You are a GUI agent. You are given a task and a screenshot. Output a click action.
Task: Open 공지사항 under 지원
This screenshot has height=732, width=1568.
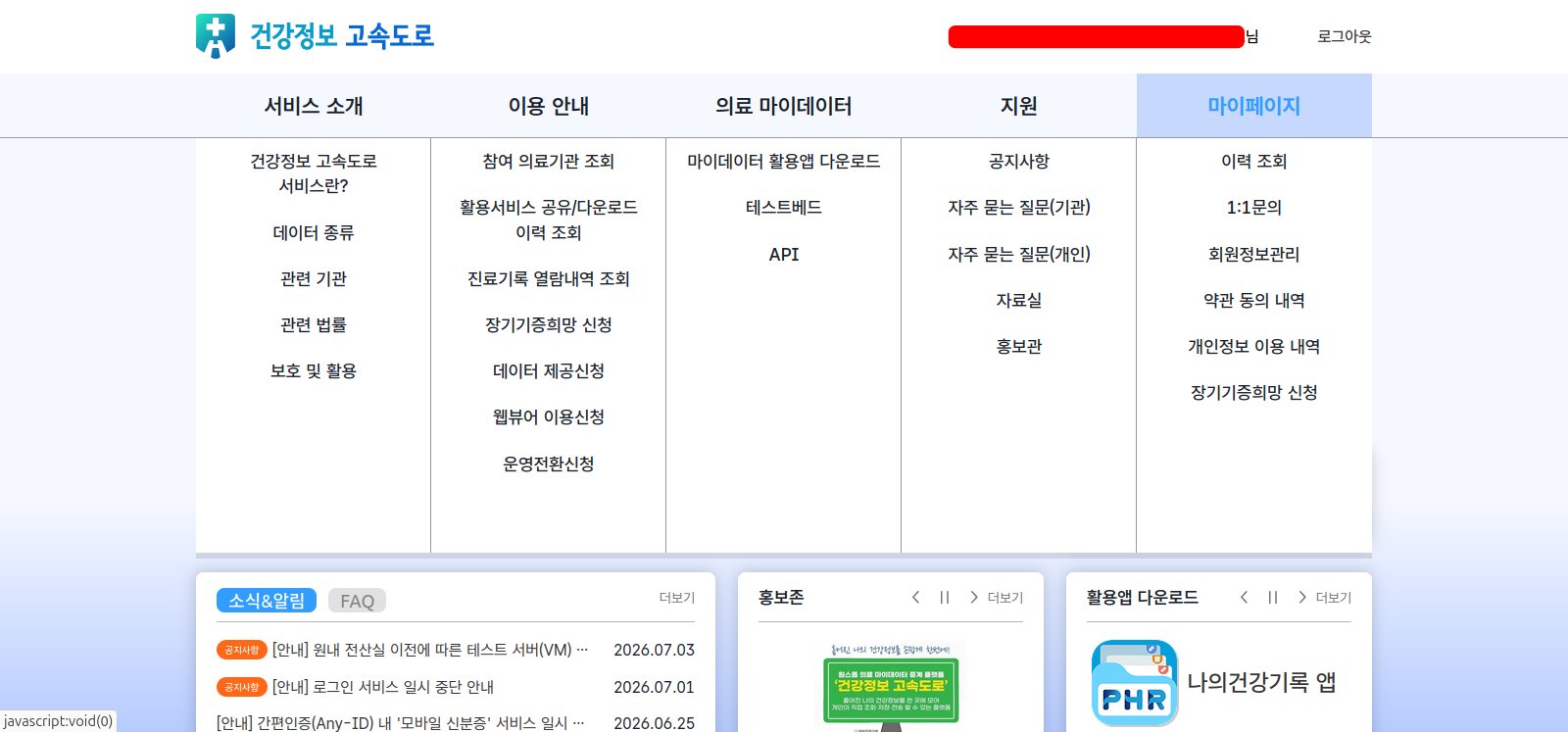(x=1019, y=161)
